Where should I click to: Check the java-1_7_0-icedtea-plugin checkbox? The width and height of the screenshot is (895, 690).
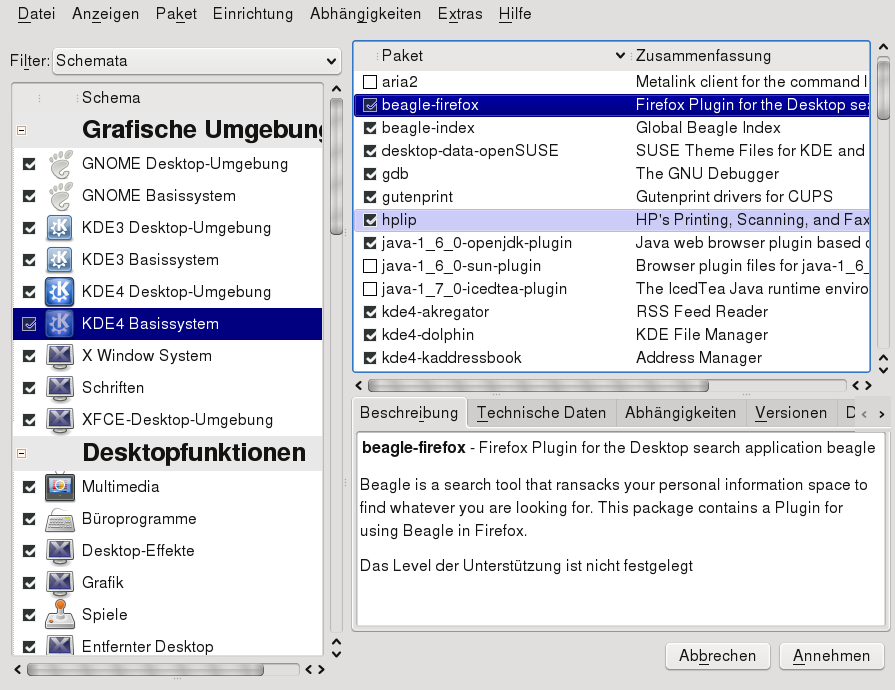point(370,289)
